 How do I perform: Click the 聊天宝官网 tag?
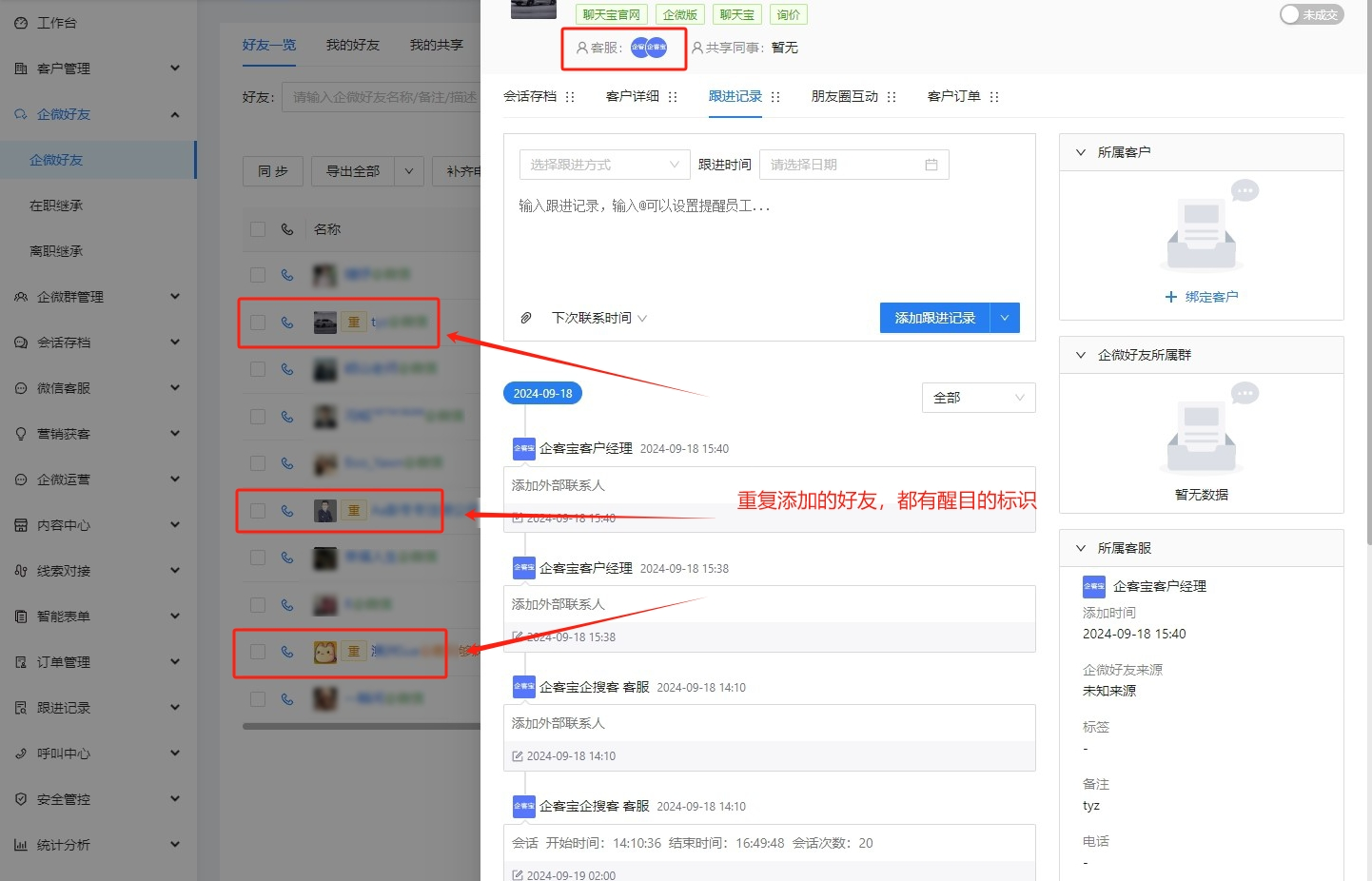click(x=612, y=14)
